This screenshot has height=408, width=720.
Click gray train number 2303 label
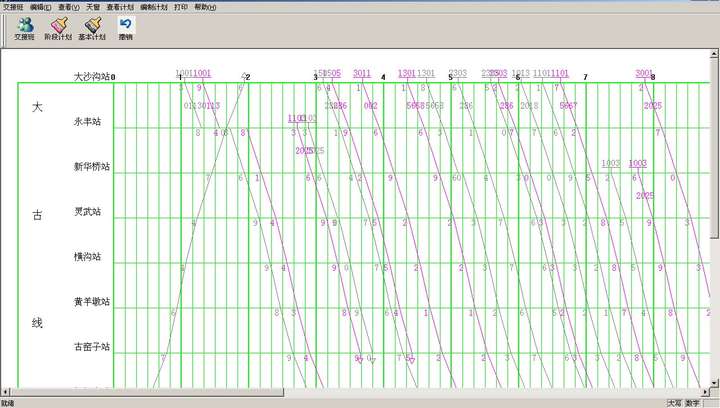click(458, 73)
